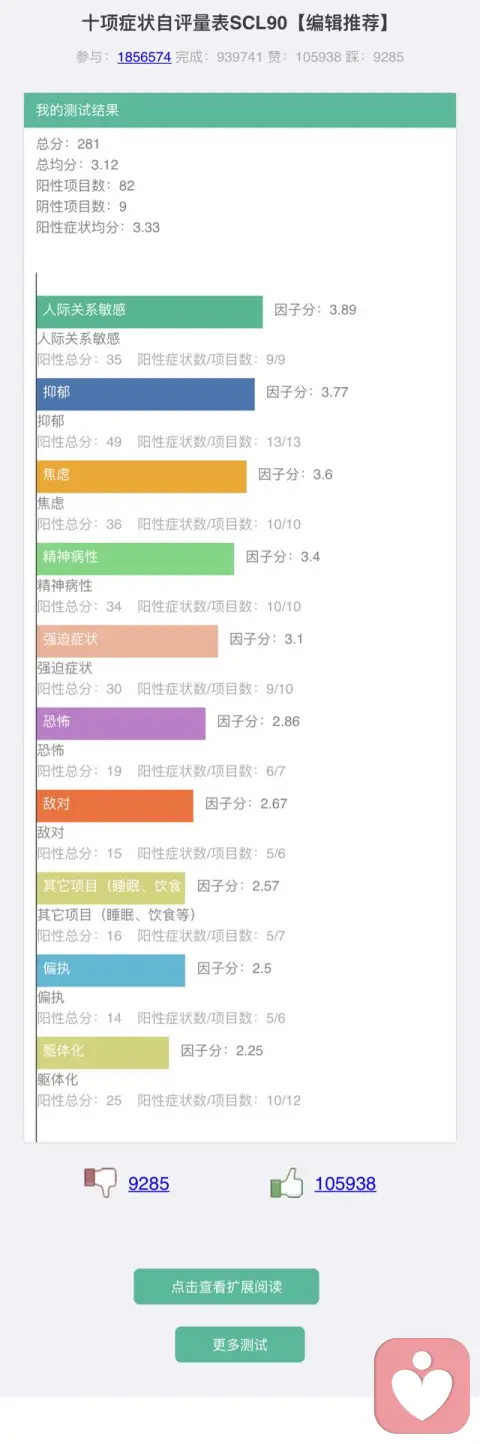Tap the pink heart app icon
The width and height of the screenshot is (480, 1444).
pos(422,1387)
